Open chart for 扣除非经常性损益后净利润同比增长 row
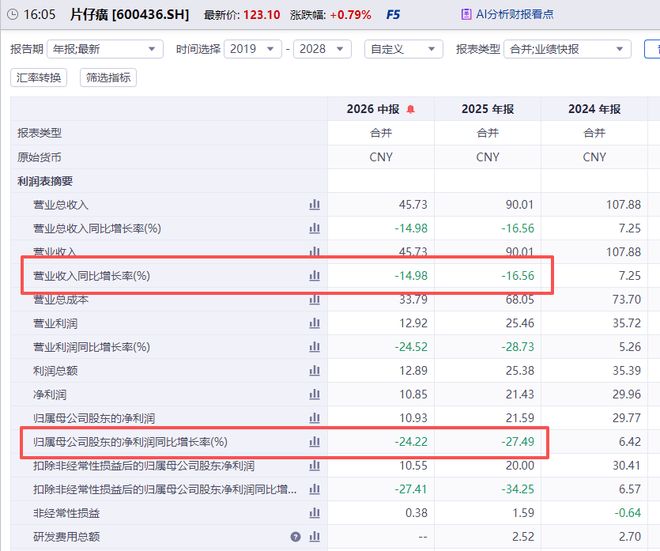This screenshot has width=660, height=551. 314,489
